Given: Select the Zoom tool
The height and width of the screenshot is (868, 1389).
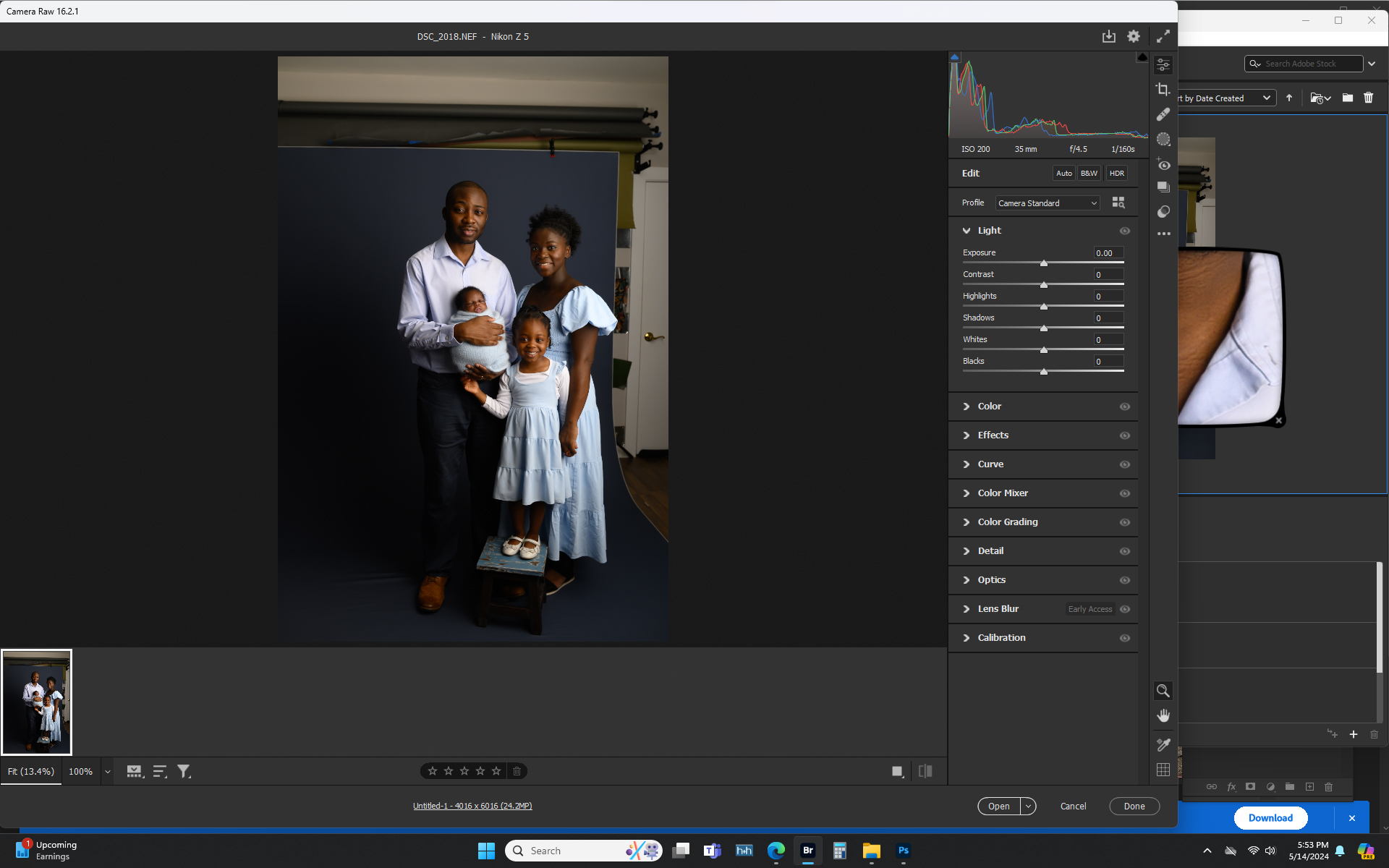Looking at the screenshot, I should 1163,691.
